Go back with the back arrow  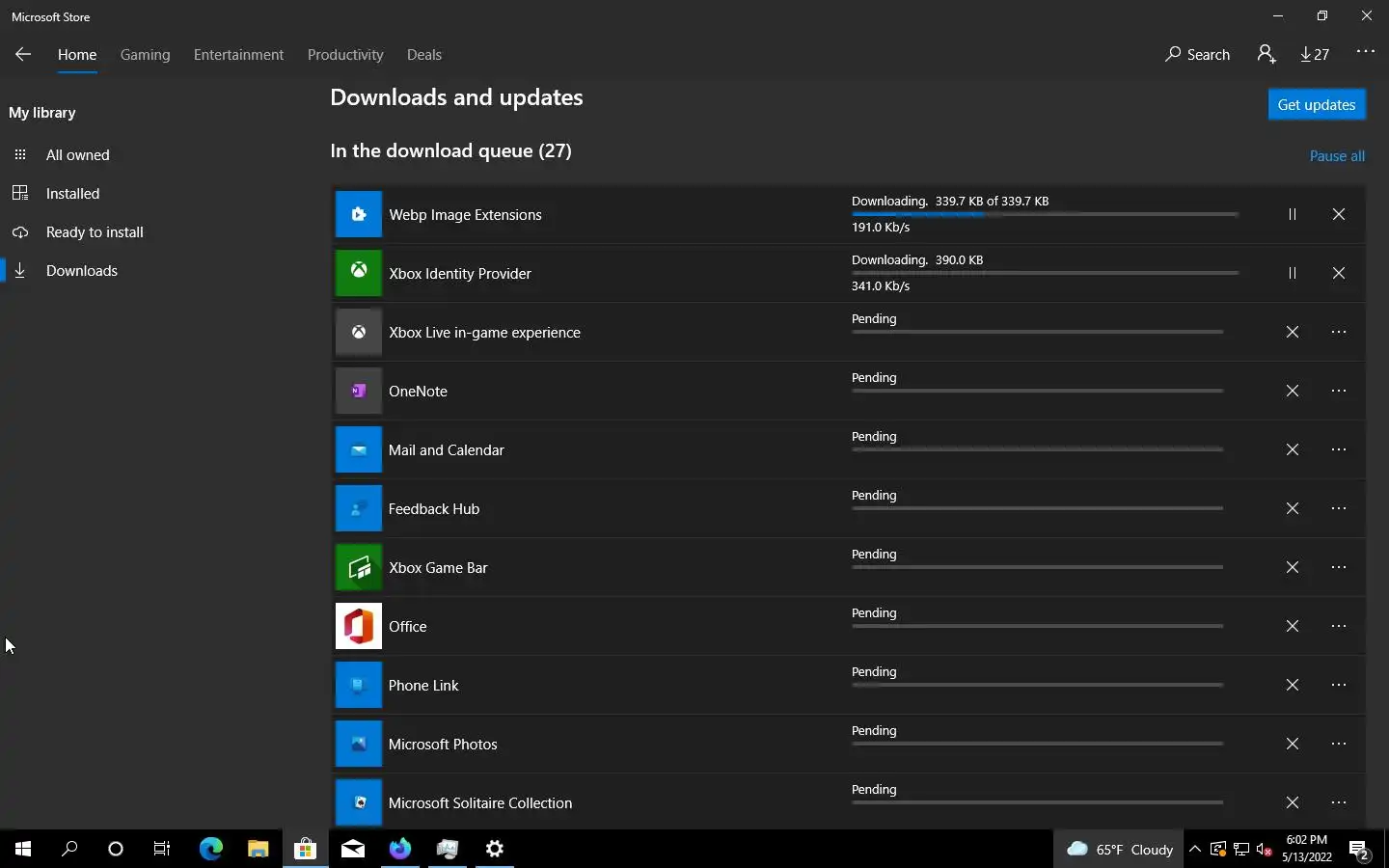pos(23,55)
